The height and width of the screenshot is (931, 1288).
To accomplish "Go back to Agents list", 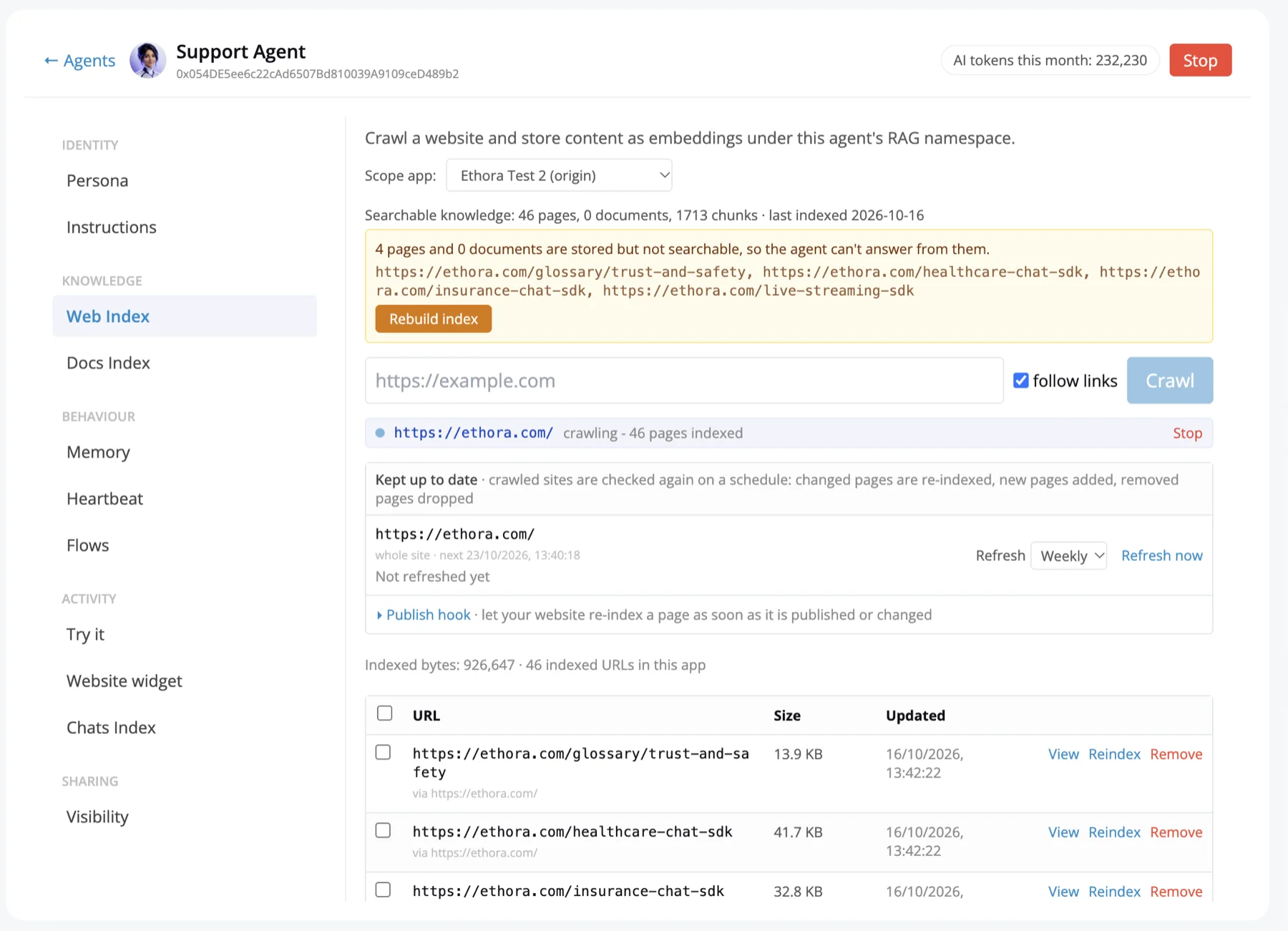I will coord(79,61).
